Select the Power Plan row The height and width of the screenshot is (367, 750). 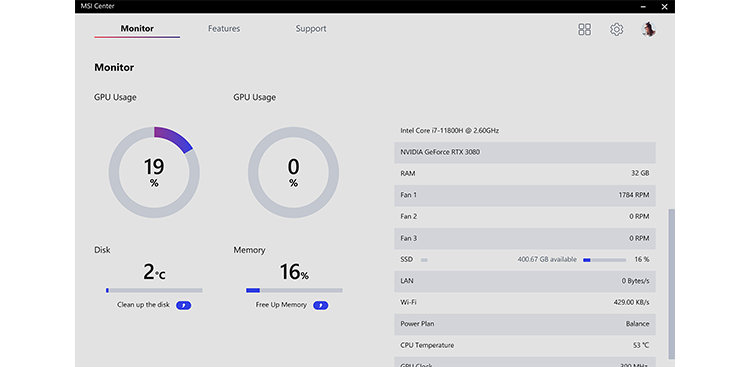click(525, 324)
